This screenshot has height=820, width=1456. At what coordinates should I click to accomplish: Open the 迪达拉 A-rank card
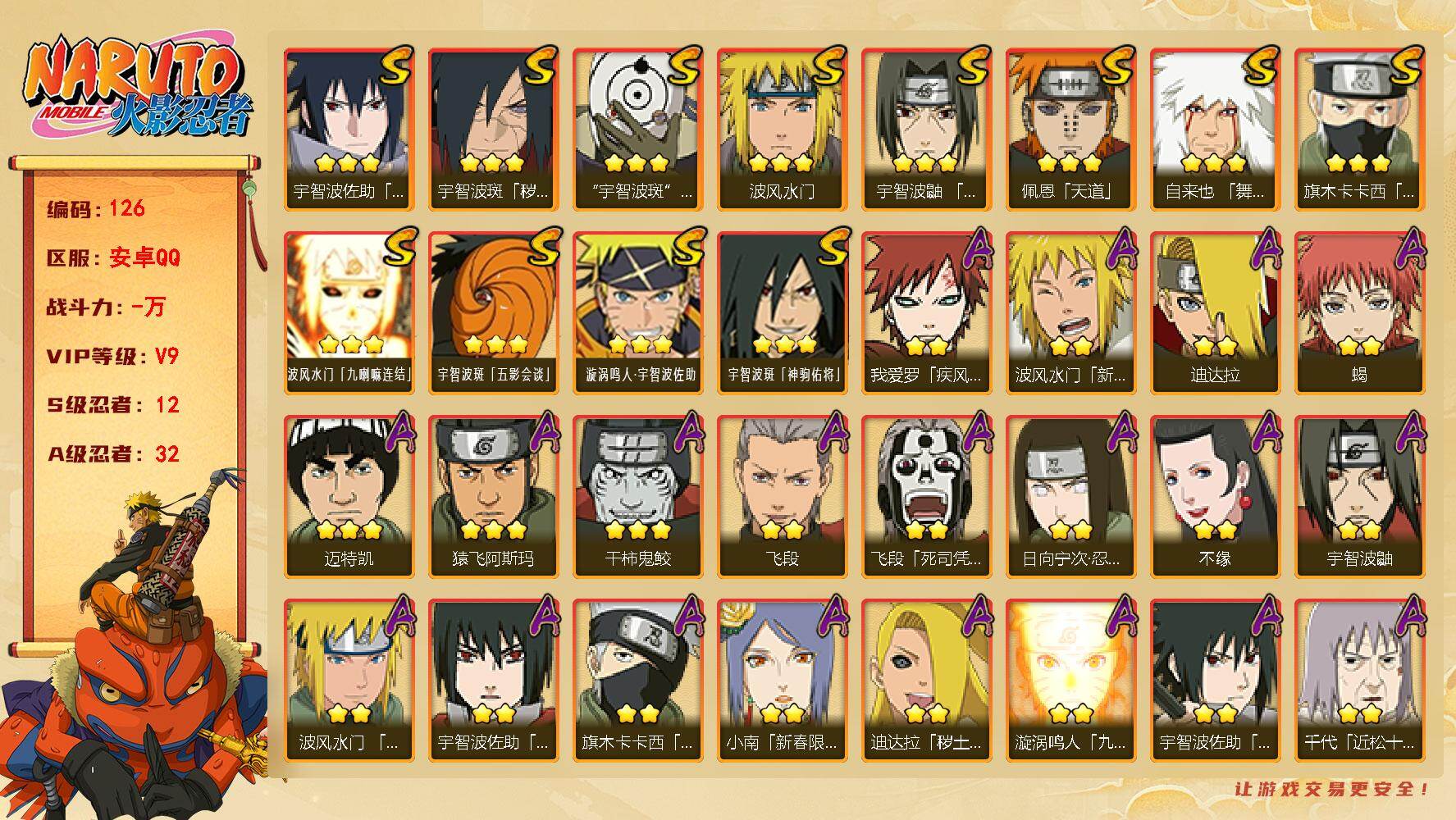(x=1215, y=312)
